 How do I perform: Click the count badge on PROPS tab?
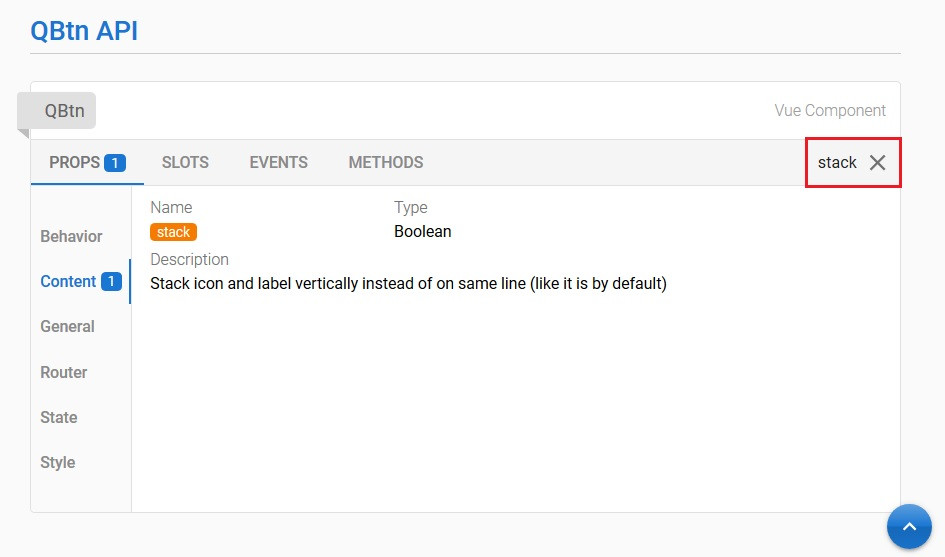pyautogui.click(x=115, y=163)
